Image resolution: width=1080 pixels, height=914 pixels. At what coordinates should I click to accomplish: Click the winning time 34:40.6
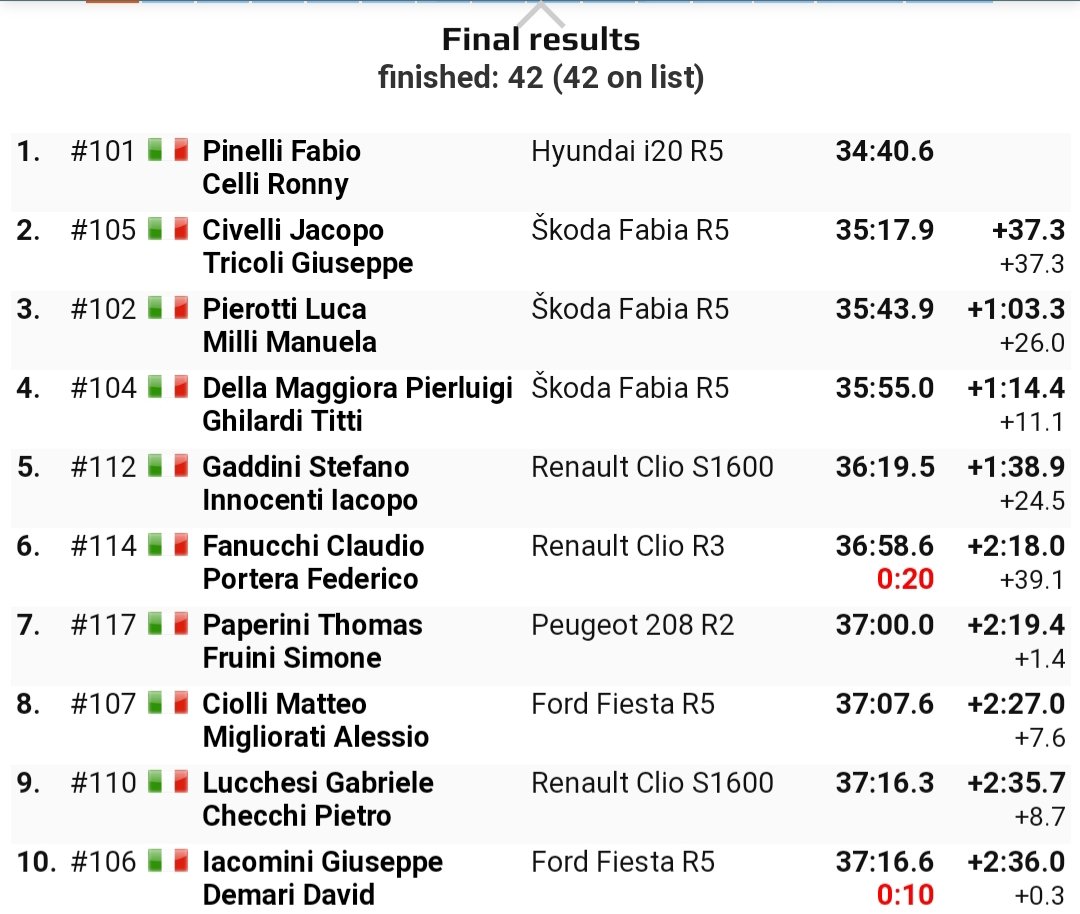click(x=884, y=151)
